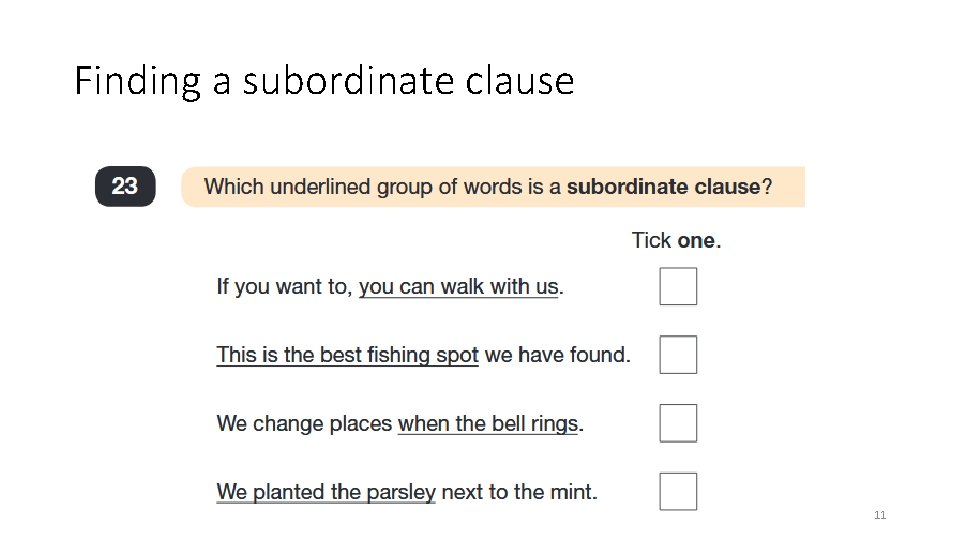Click the underlined phrase "We planted the parsley"
Image resolution: width=960 pixels, height=540 pixels.
(x=326, y=492)
